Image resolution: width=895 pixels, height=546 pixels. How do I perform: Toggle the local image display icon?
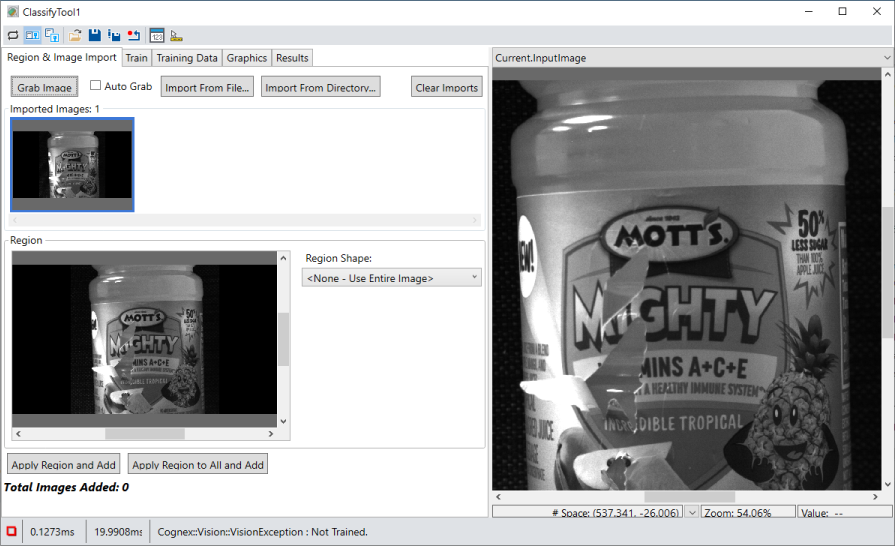coord(32,35)
